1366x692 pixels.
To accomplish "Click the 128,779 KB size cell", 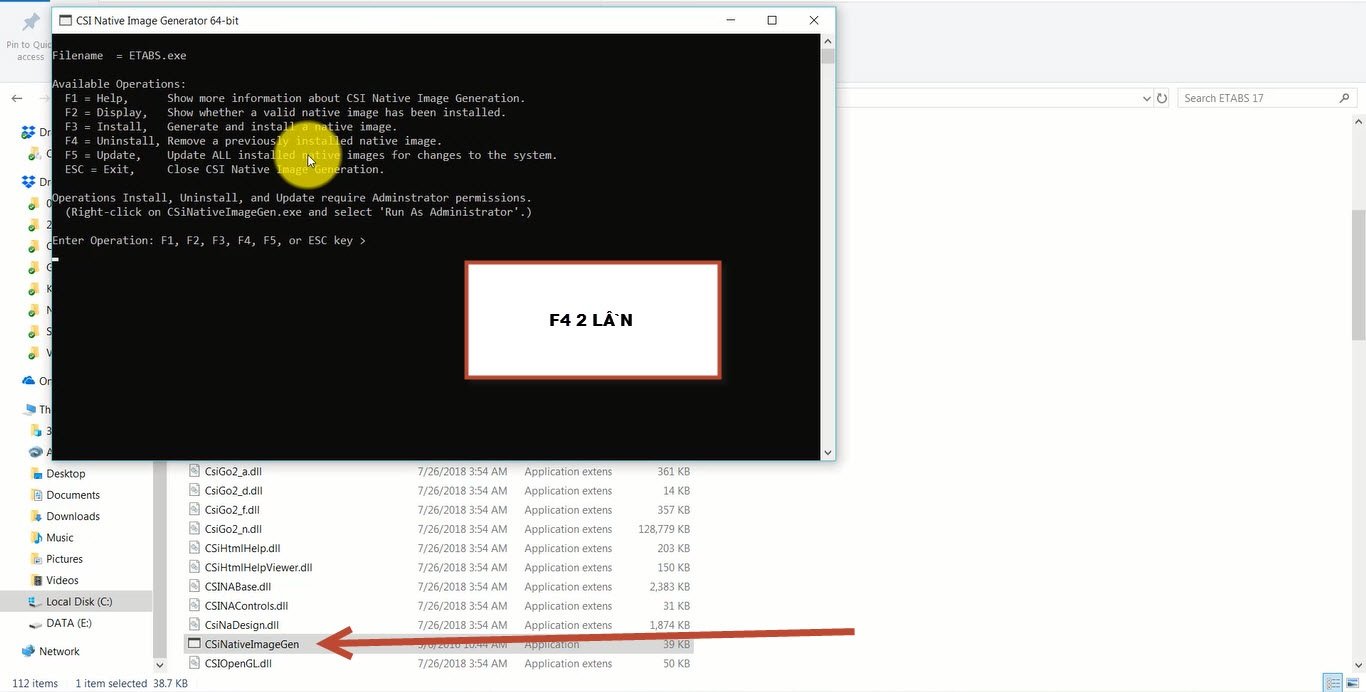I will point(664,529).
